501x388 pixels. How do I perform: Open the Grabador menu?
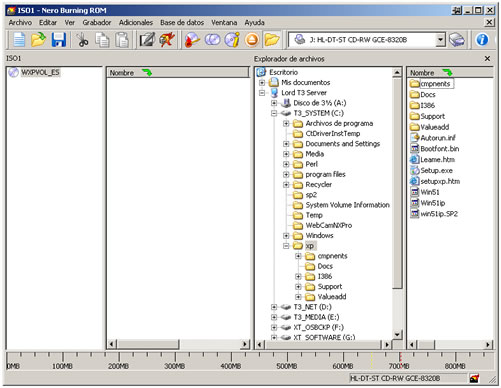(x=97, y=23)
